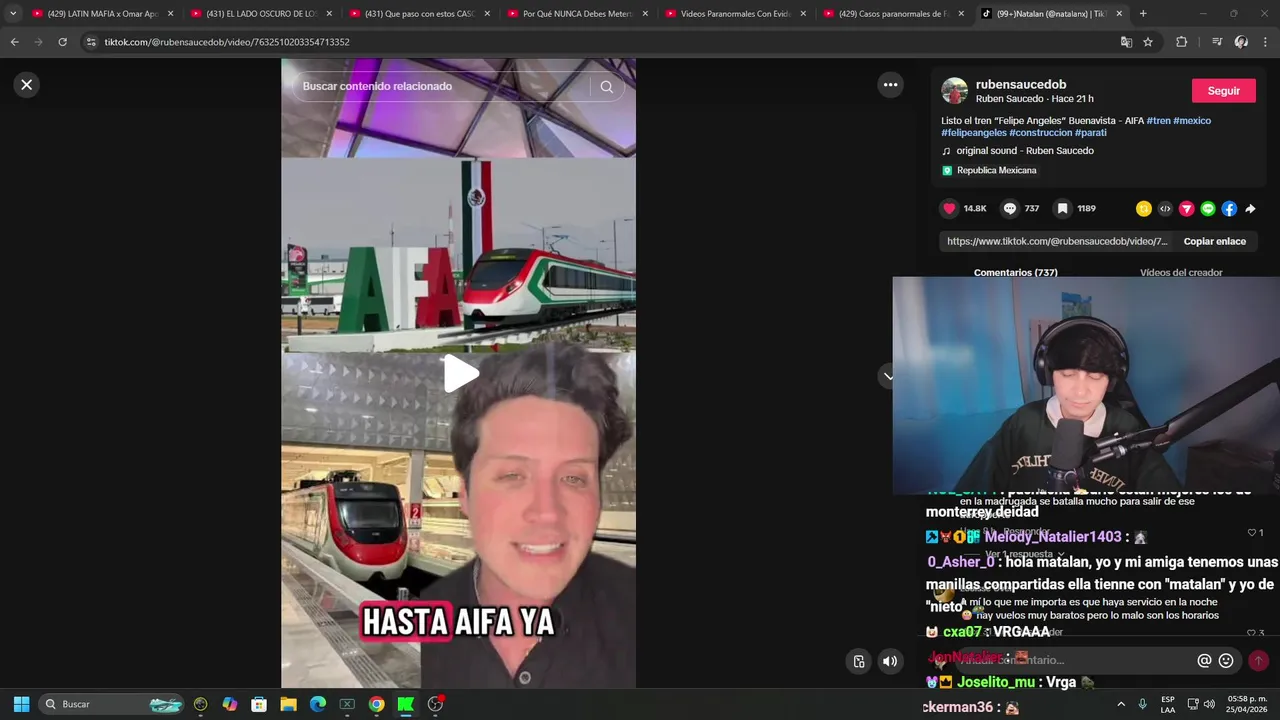Save video with the bookmark icon
The image size is (1280, 720).
(1062, 208)
